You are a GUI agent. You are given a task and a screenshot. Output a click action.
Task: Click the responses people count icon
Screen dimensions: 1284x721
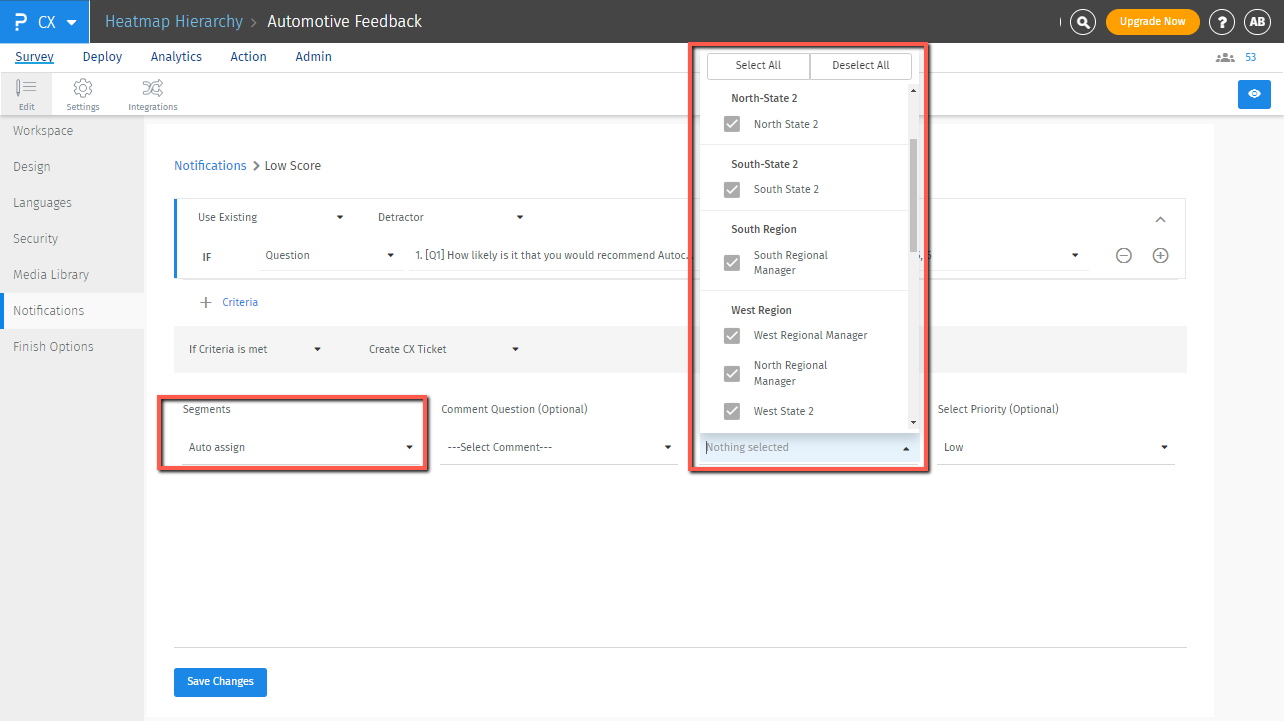(x=1225, y=58)
